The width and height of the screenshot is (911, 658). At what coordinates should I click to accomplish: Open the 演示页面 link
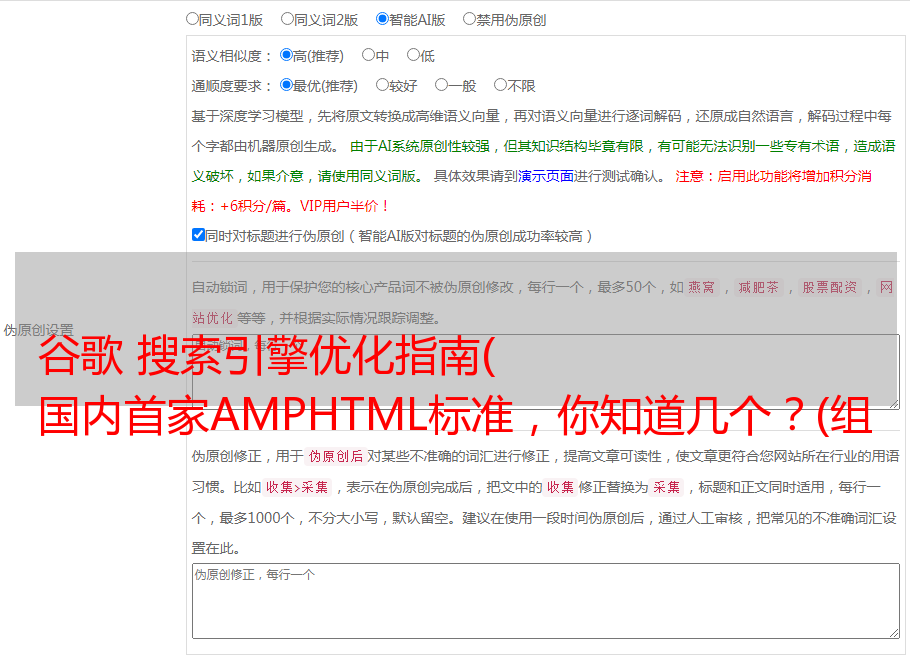pos(545,176)
